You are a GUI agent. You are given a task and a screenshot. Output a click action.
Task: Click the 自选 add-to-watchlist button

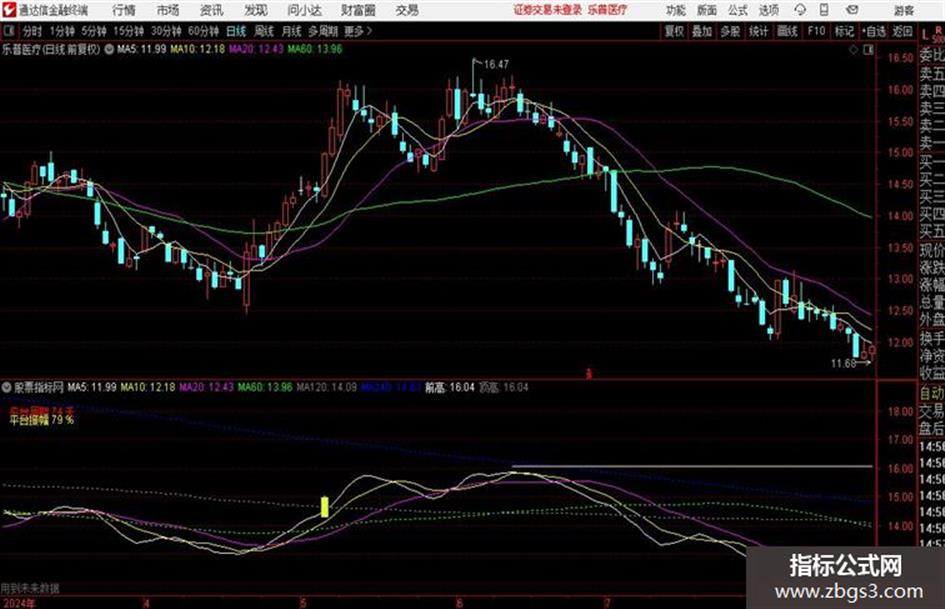click(x=874, y=31)
